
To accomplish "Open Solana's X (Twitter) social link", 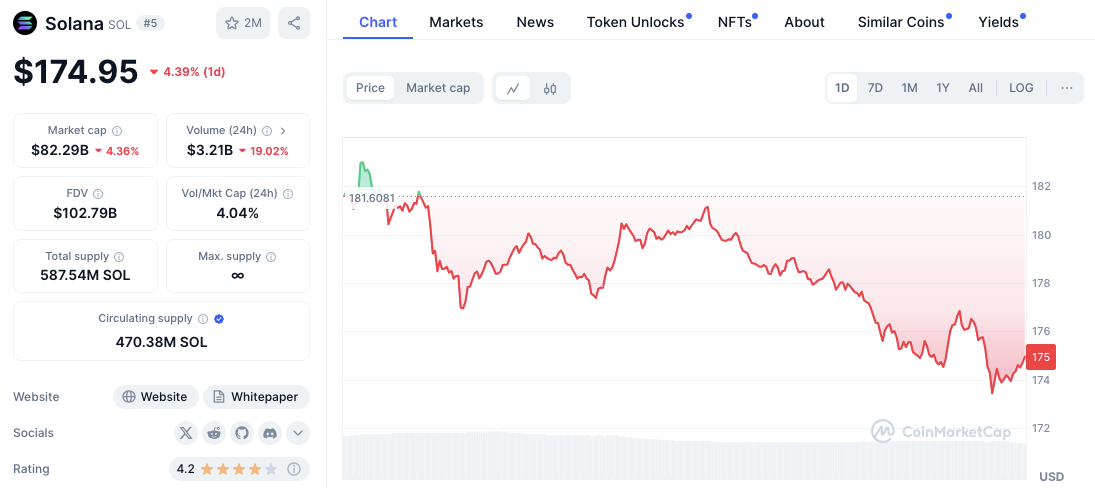I will click(x=186, y=433).
